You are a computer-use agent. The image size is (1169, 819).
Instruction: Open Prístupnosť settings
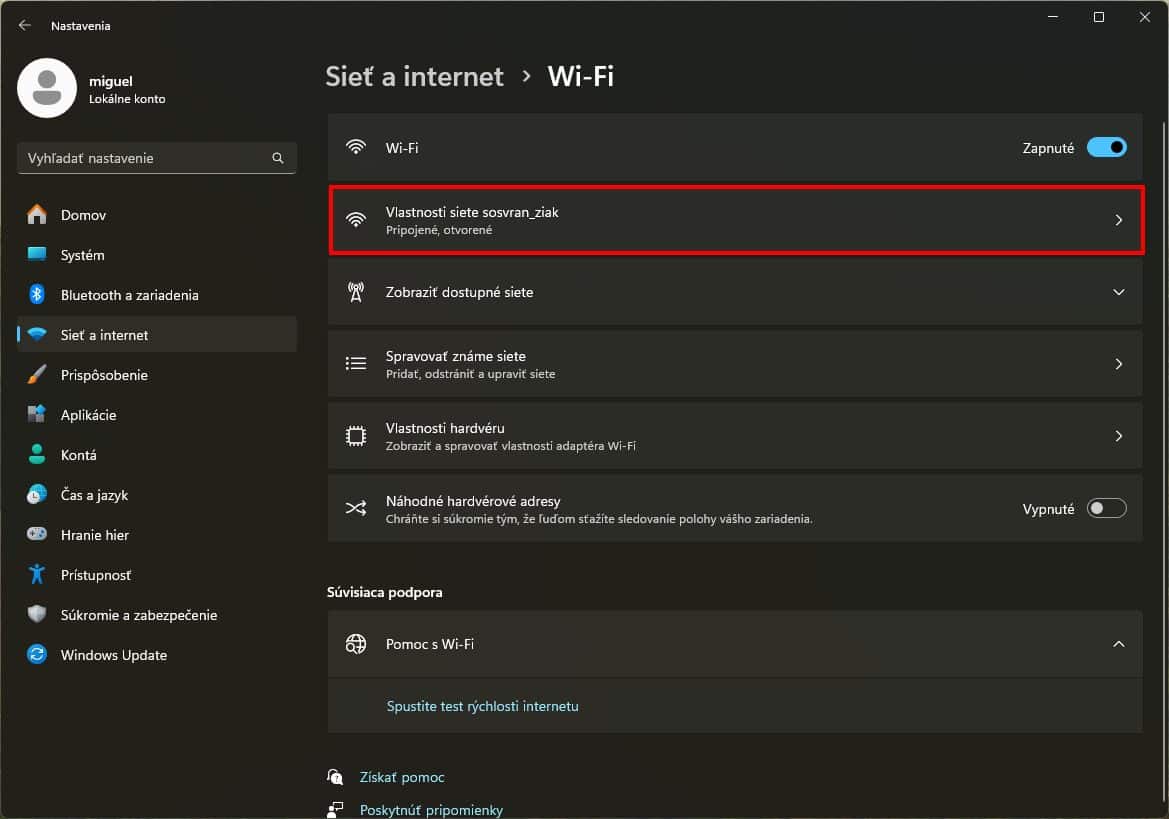click(157, 575)
